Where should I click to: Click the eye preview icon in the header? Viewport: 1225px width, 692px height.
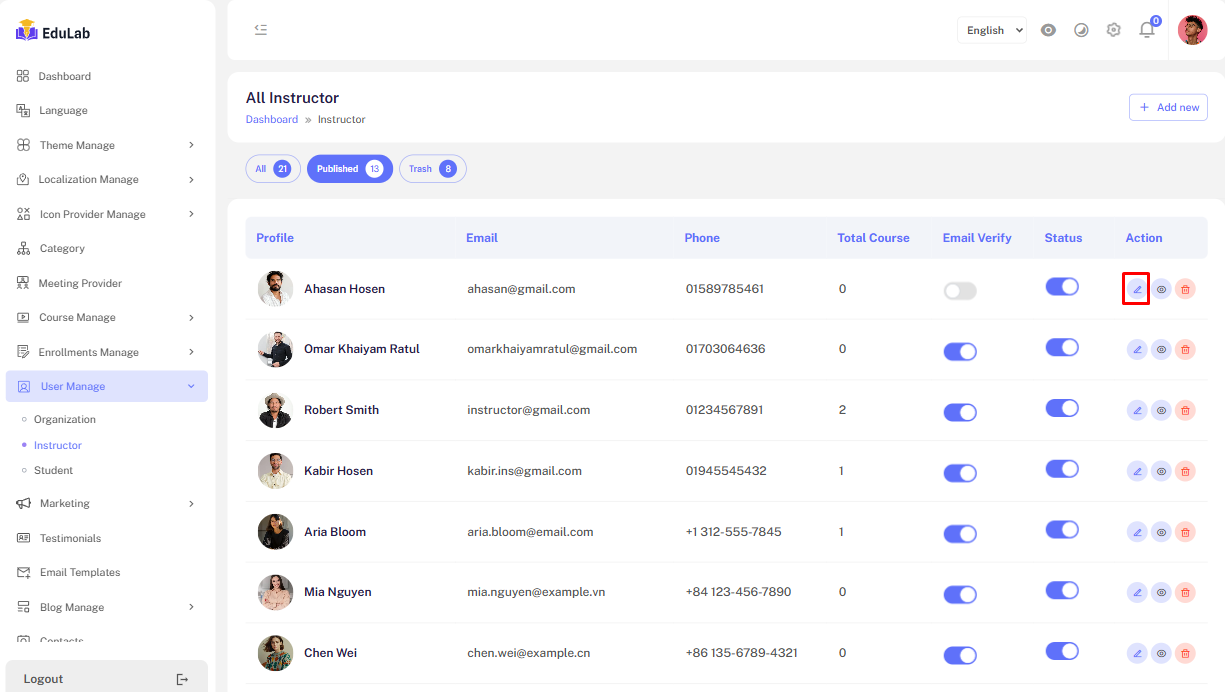point(1048,30)
